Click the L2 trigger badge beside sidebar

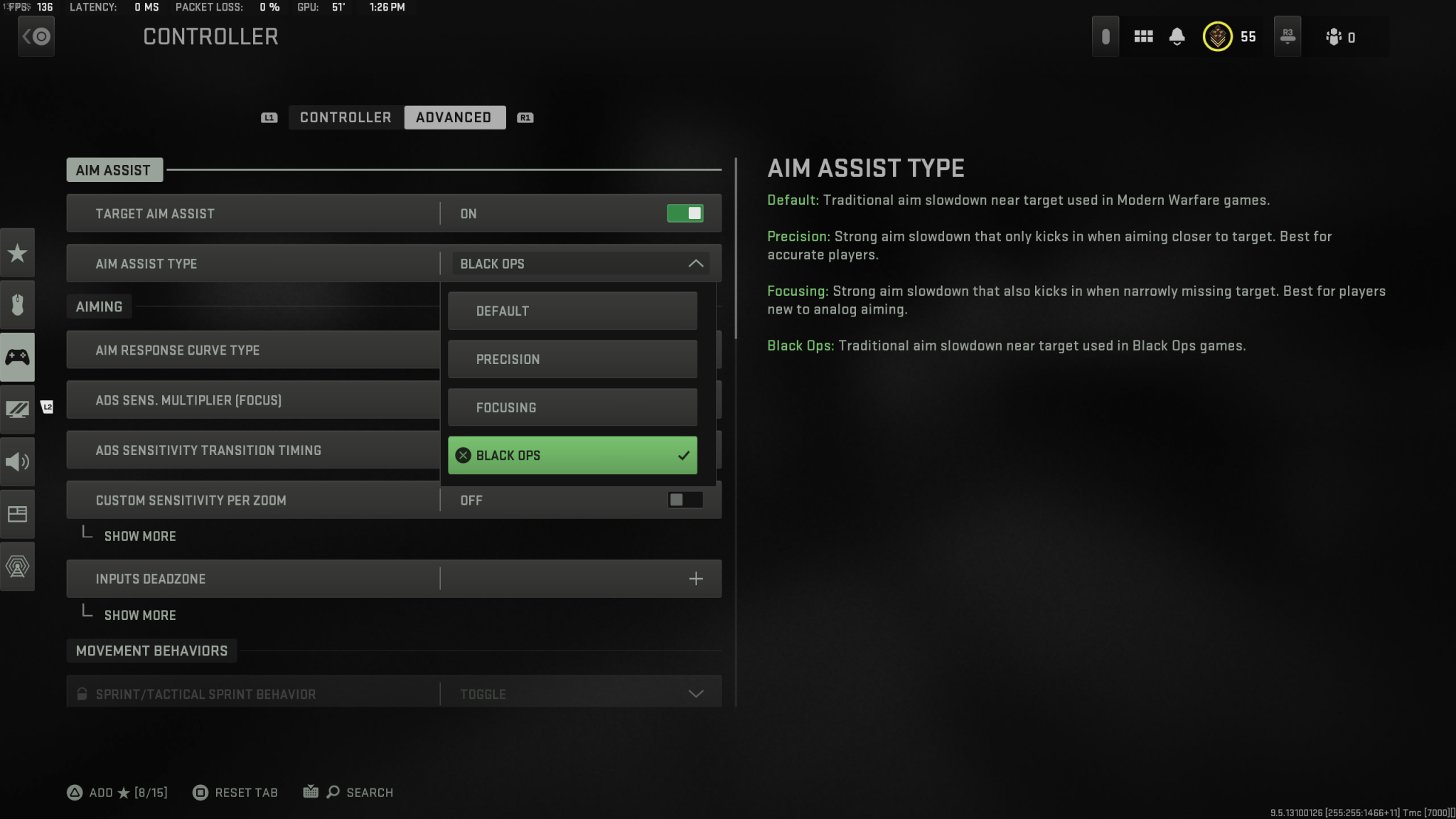47,407
